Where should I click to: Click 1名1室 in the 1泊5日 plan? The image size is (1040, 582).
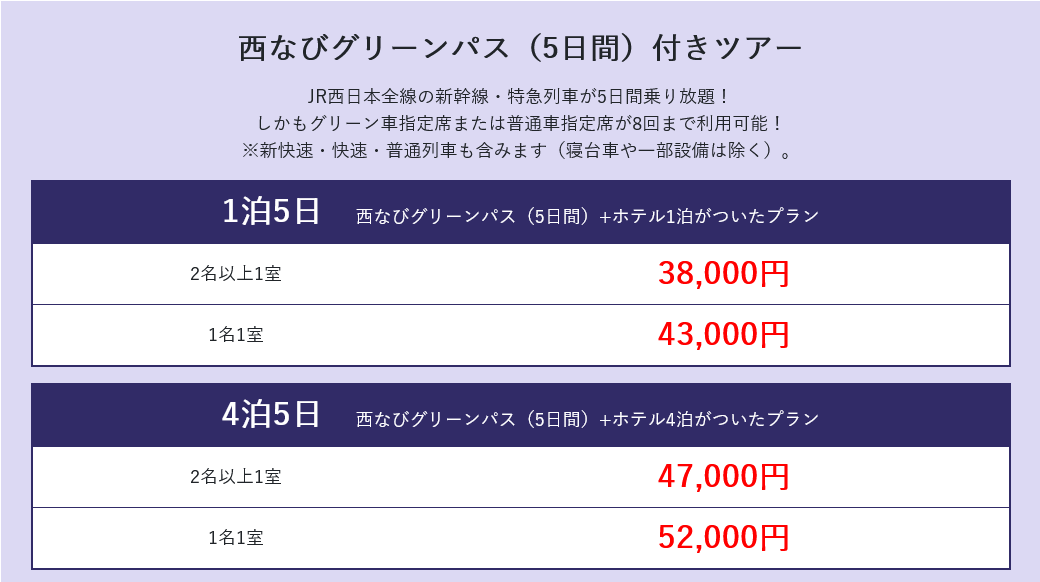coord(235,334)
